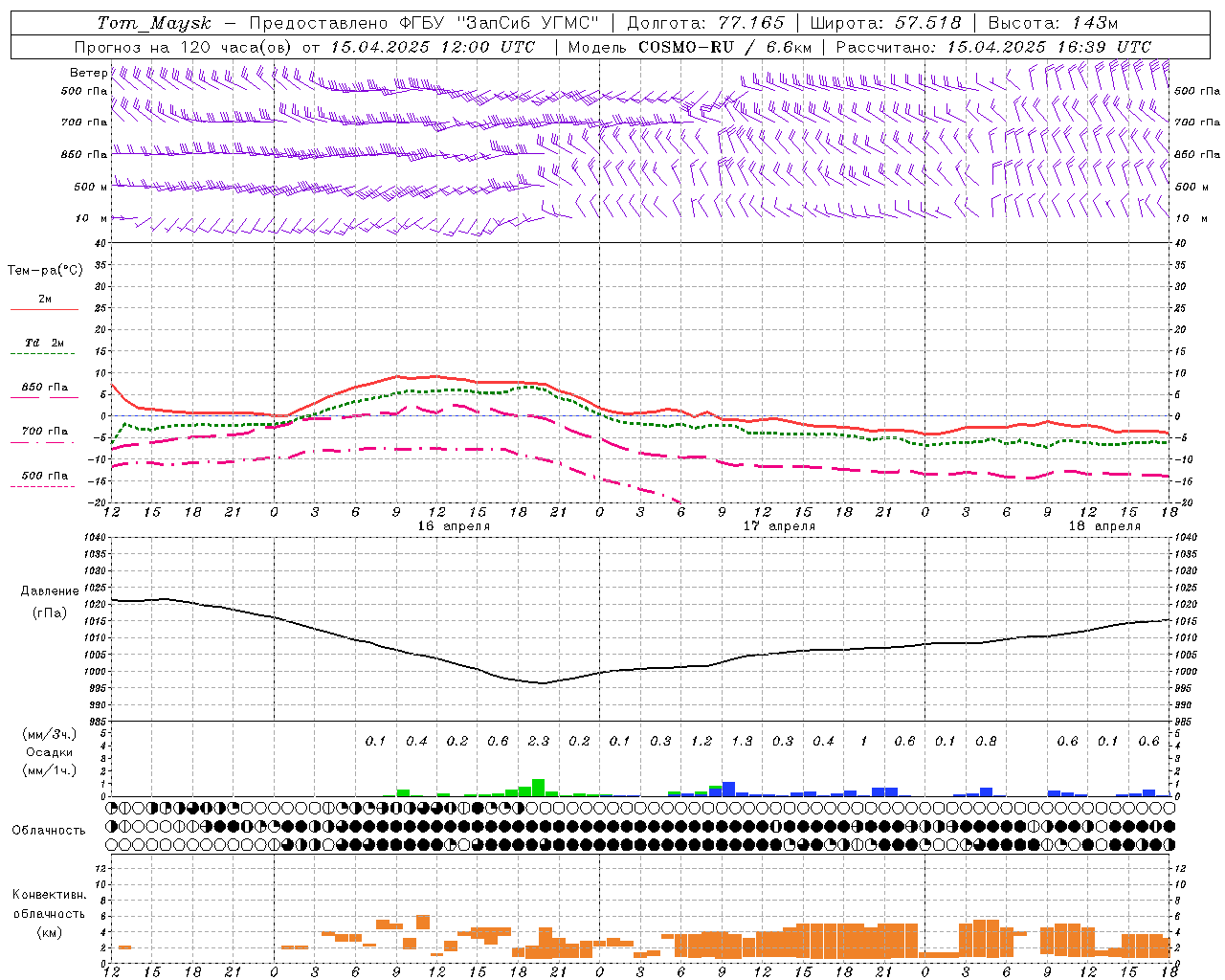Click the 0.8 precipitation value
This screenshot has height=980, width=1225.
pyautogui.click(x=986, y=741)
